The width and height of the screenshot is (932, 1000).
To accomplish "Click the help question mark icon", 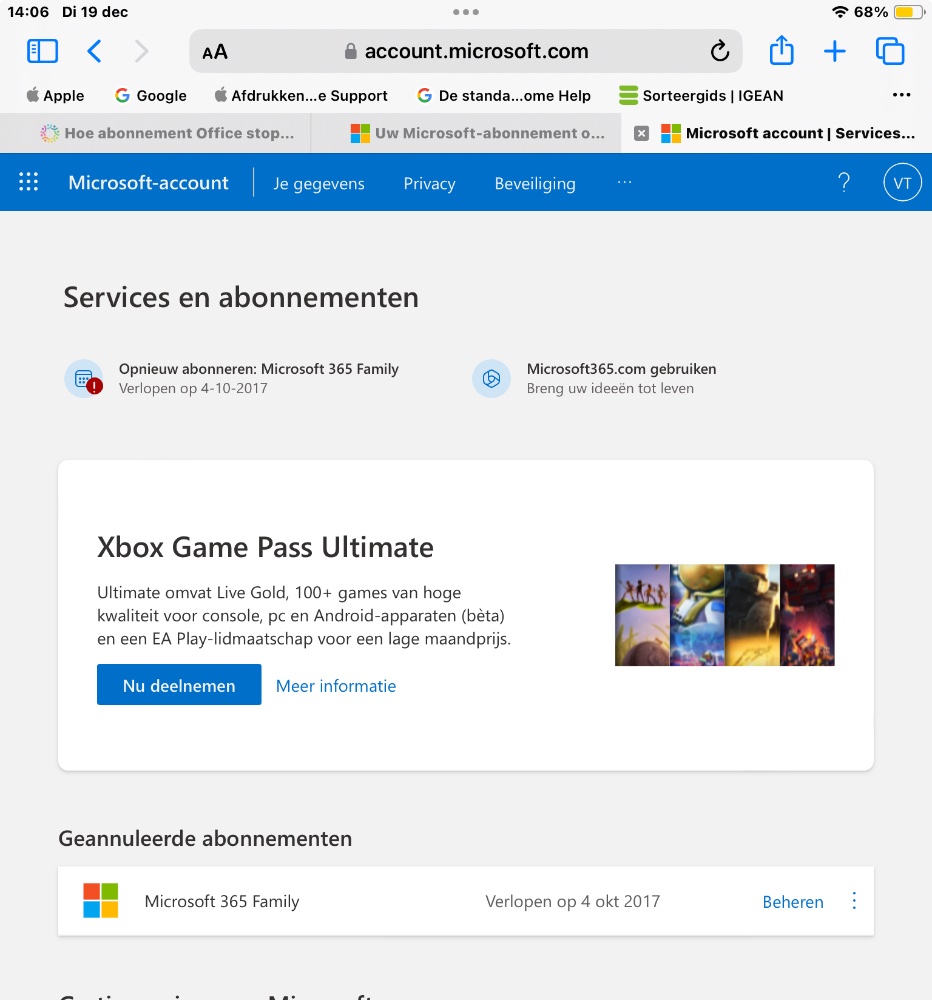I will click(x=844, y=183).
